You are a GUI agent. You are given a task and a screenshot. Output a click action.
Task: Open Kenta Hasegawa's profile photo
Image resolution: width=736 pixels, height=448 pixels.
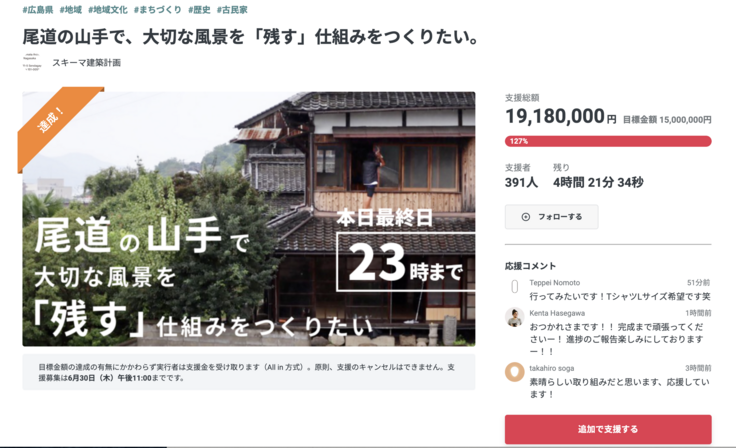pyautogui.click(x=514, y=317)
